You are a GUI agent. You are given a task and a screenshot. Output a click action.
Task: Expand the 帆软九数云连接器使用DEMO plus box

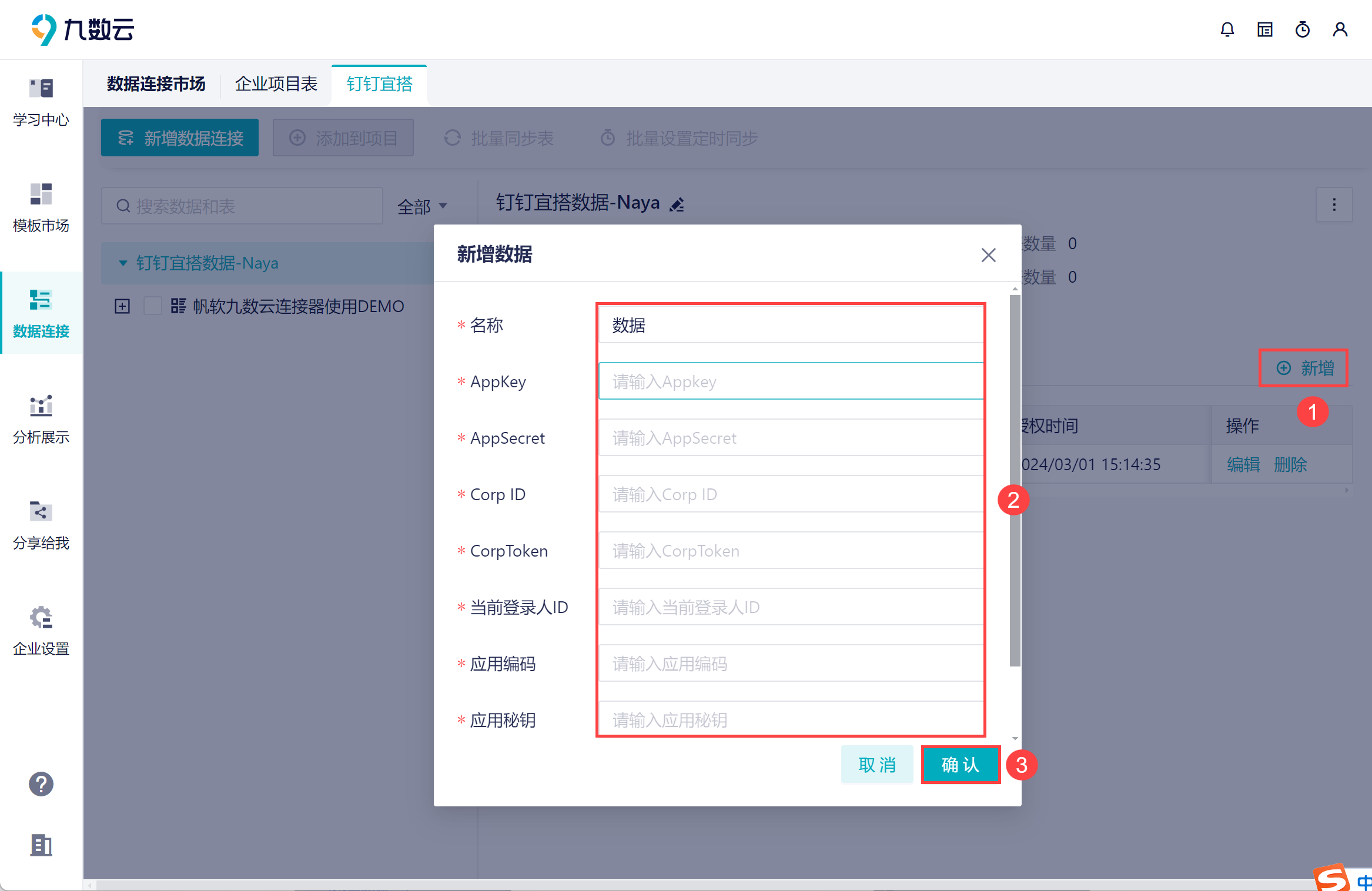[x=122, y=306]
